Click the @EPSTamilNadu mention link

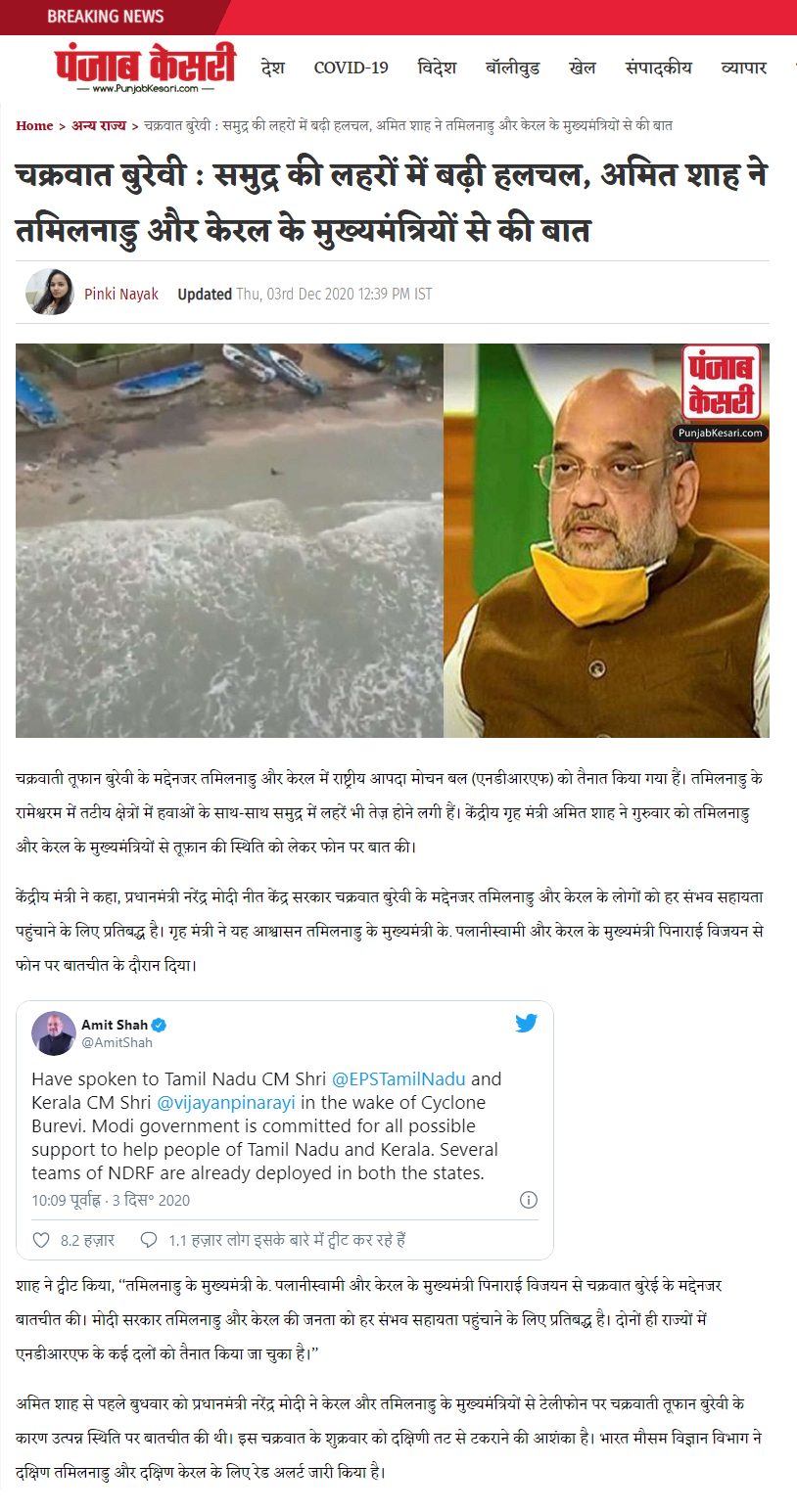398,1079
